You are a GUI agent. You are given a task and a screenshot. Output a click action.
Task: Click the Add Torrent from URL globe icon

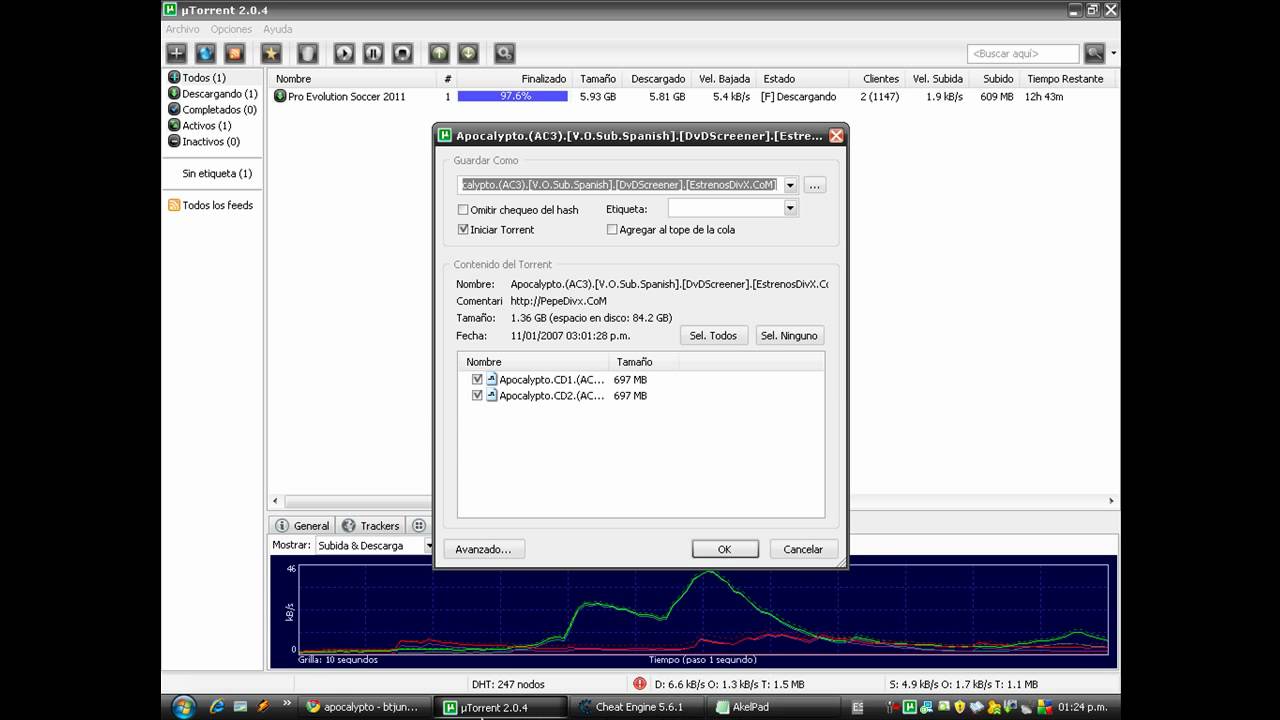click(x=205, y=53)
